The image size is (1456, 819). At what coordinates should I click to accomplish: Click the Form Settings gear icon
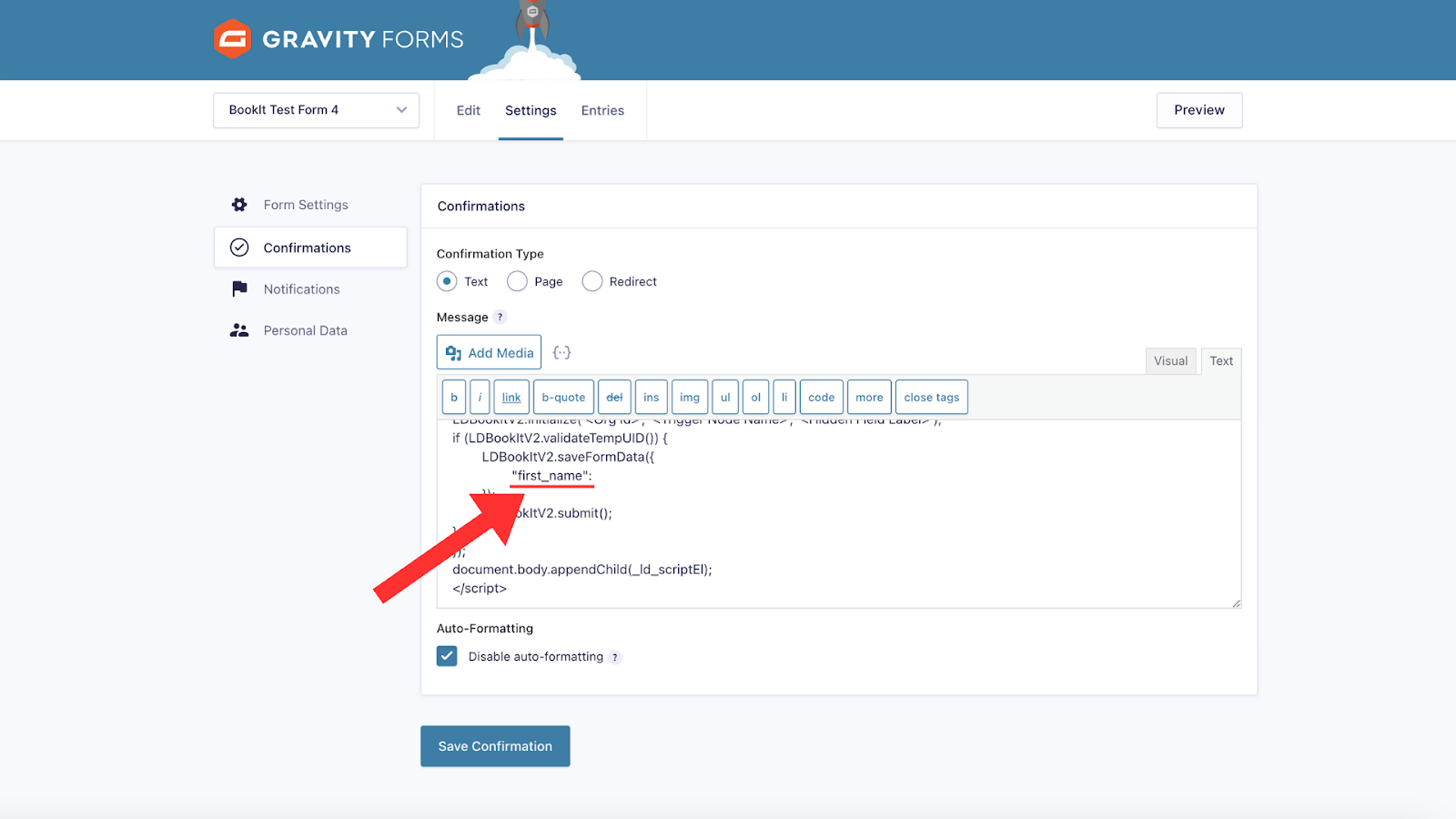[239, 205]
